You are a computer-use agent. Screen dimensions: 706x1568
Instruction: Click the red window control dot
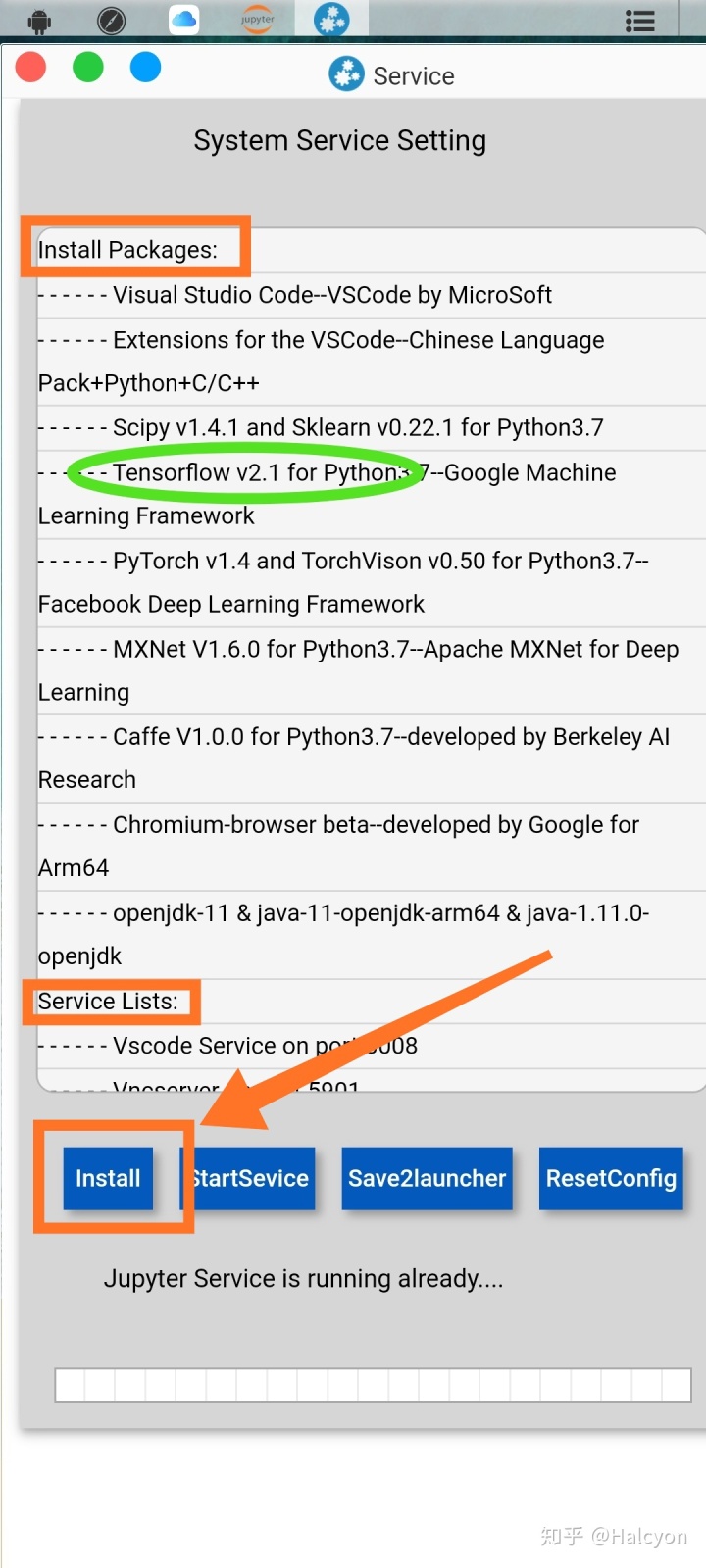[x=31, y=67]
